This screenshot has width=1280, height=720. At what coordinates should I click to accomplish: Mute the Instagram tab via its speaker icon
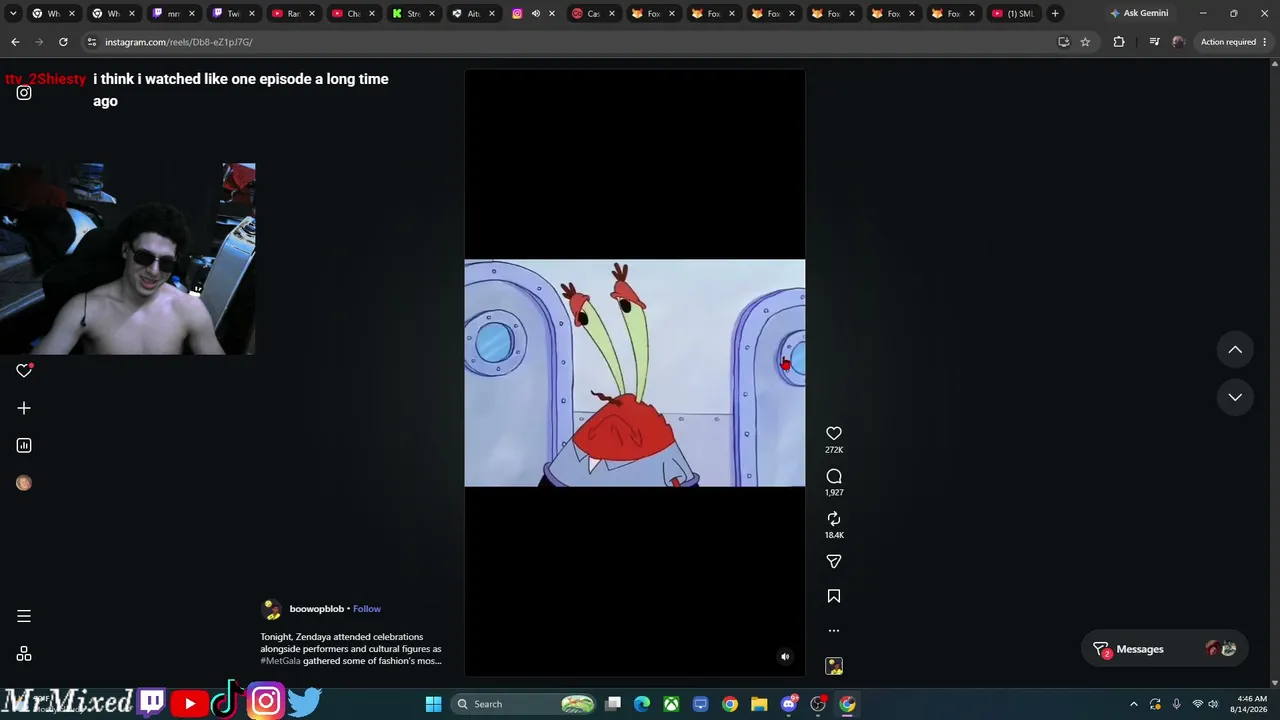536,13
